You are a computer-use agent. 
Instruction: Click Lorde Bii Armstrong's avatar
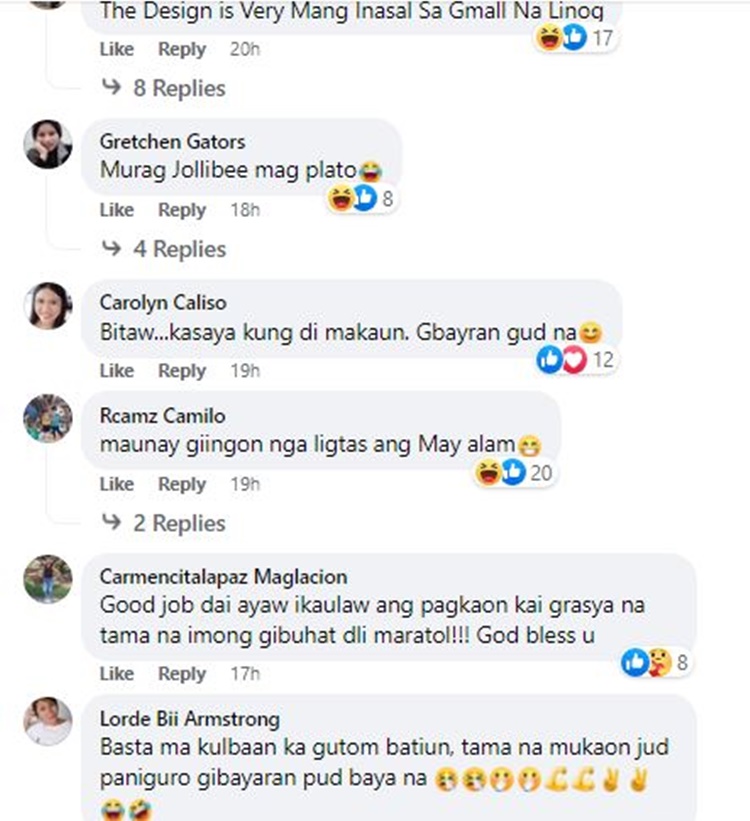48,721
